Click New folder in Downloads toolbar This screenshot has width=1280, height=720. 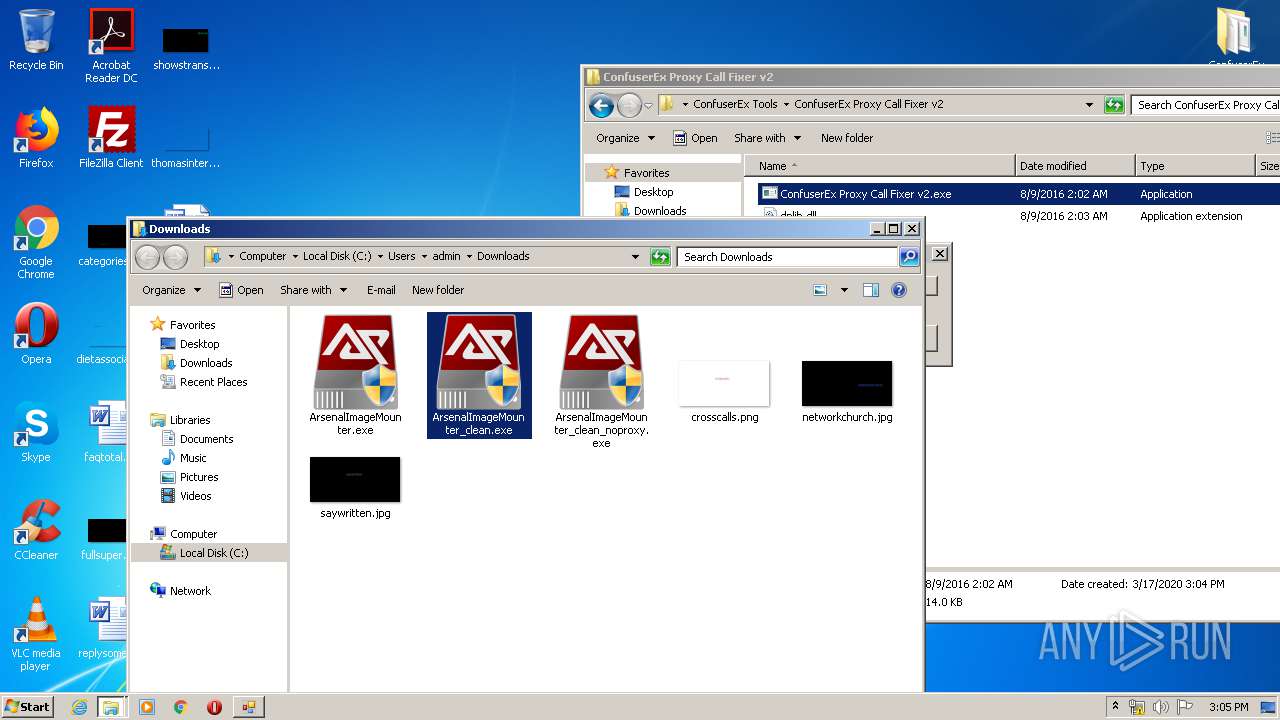coord(438,290)
